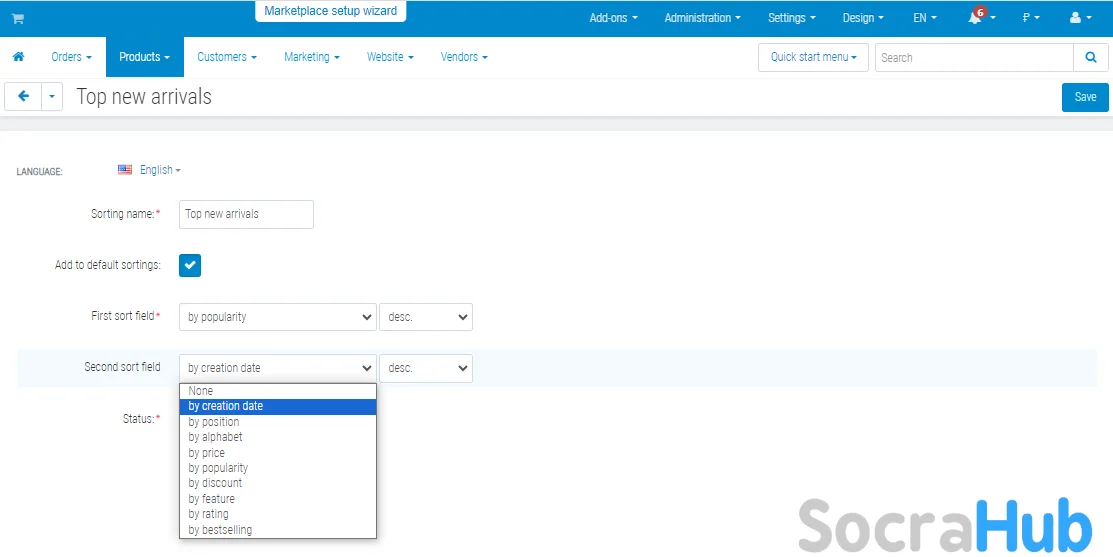Screen dimensions: 1113x557
Task: Open the Quick start menu
Action: click(813, 57)
